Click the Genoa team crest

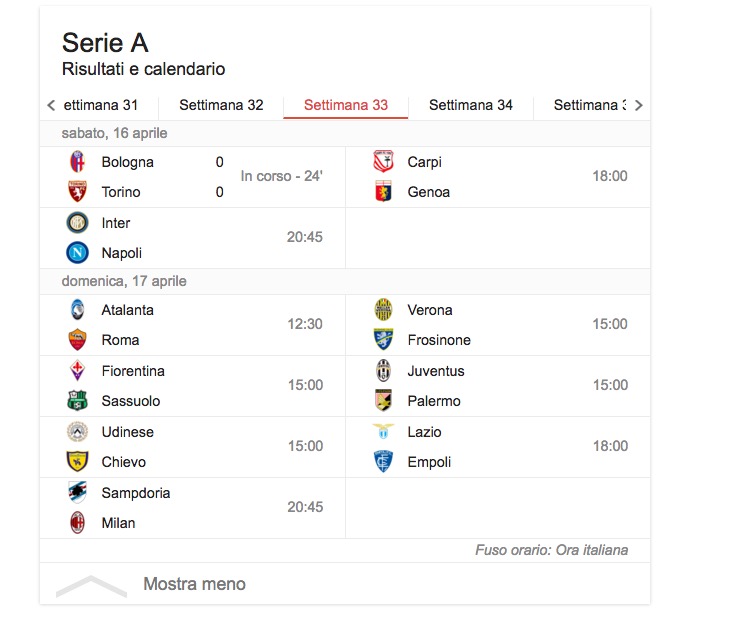[383, 192]
